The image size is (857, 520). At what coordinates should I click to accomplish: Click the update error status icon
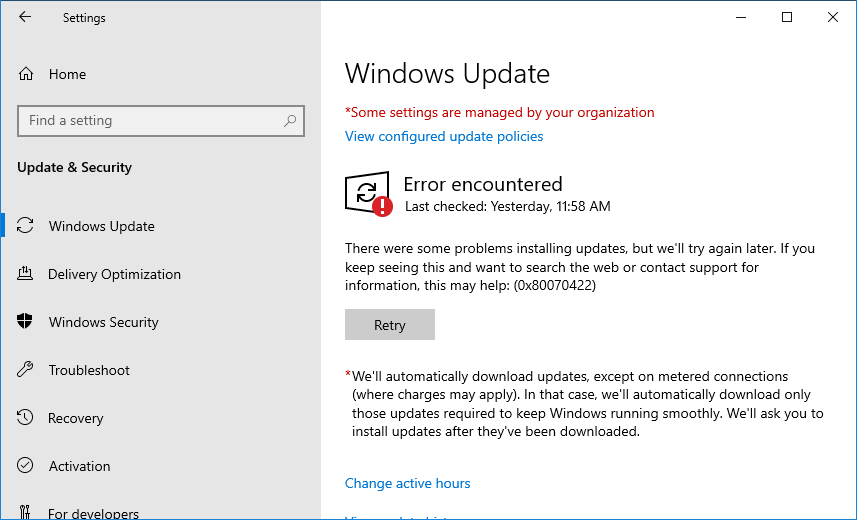tap(369, 194)
